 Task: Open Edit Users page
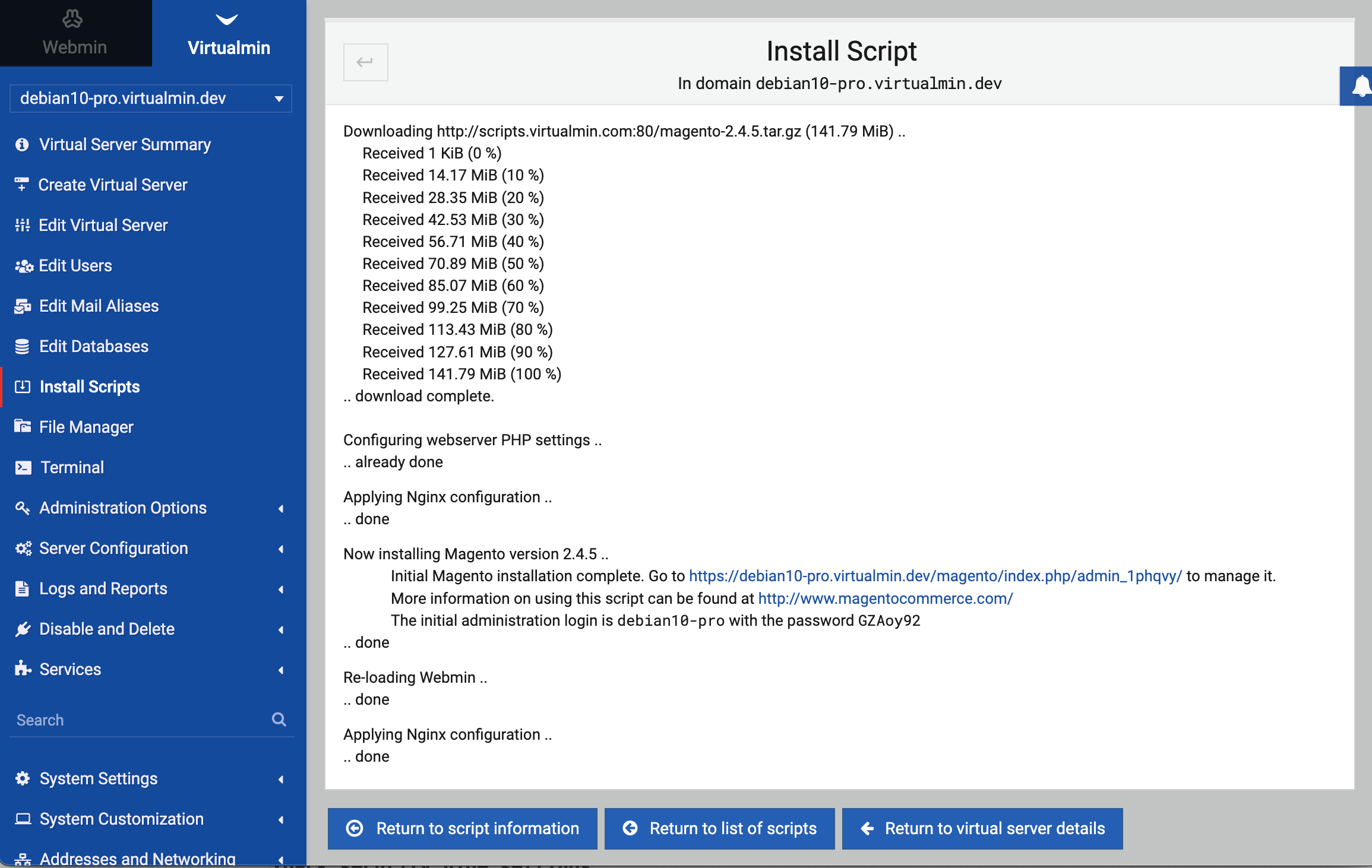(x=75, y=265)
